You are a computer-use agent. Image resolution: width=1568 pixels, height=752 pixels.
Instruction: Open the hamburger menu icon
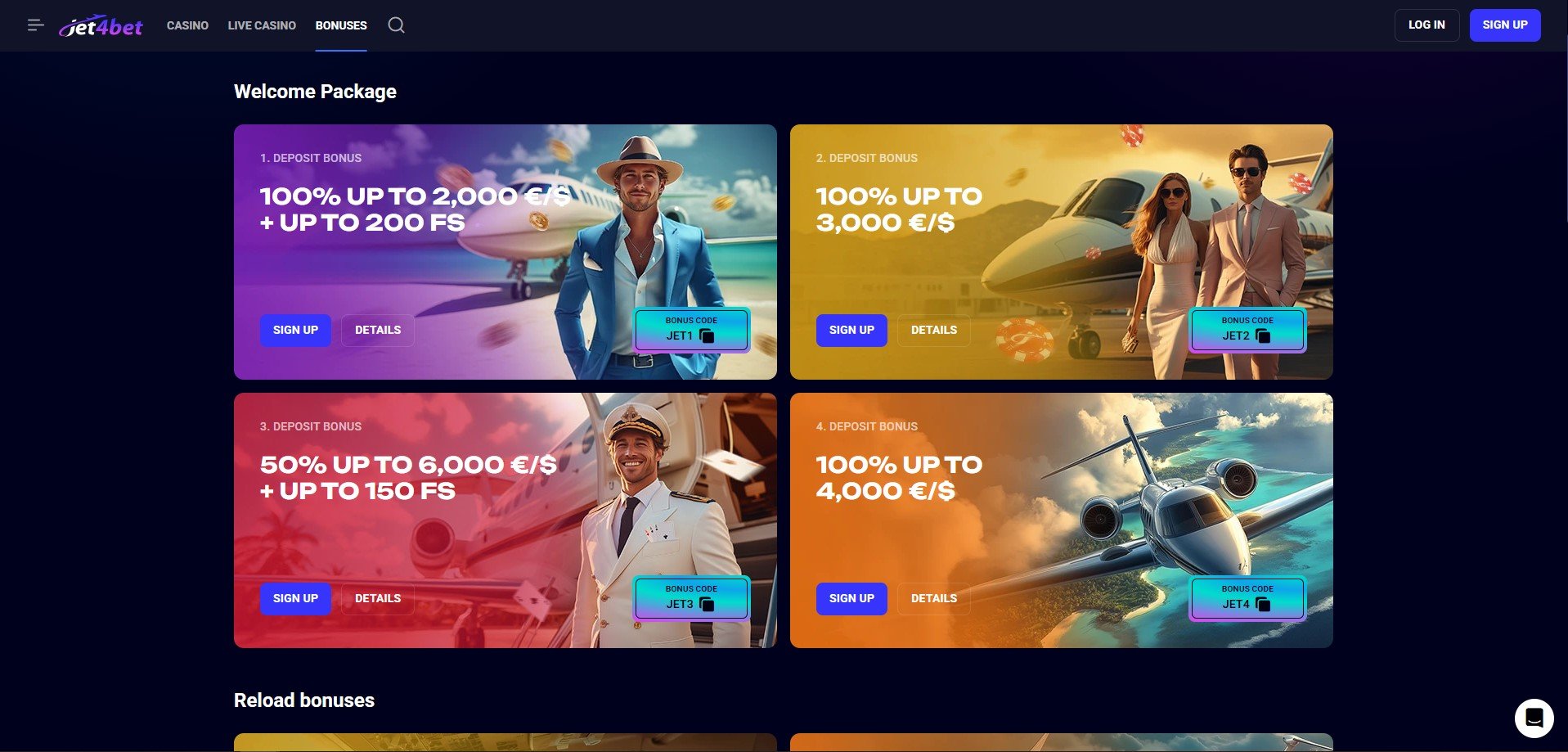pyautogui.click(x=35, y=25)
